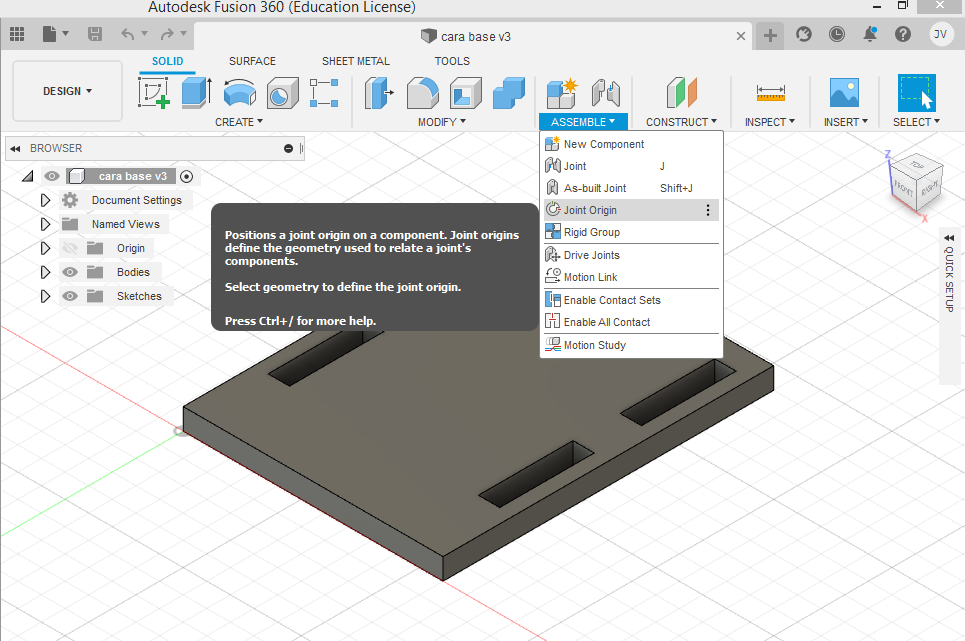
Task: Select the Create Sketch tool
Action: point(154,93)
